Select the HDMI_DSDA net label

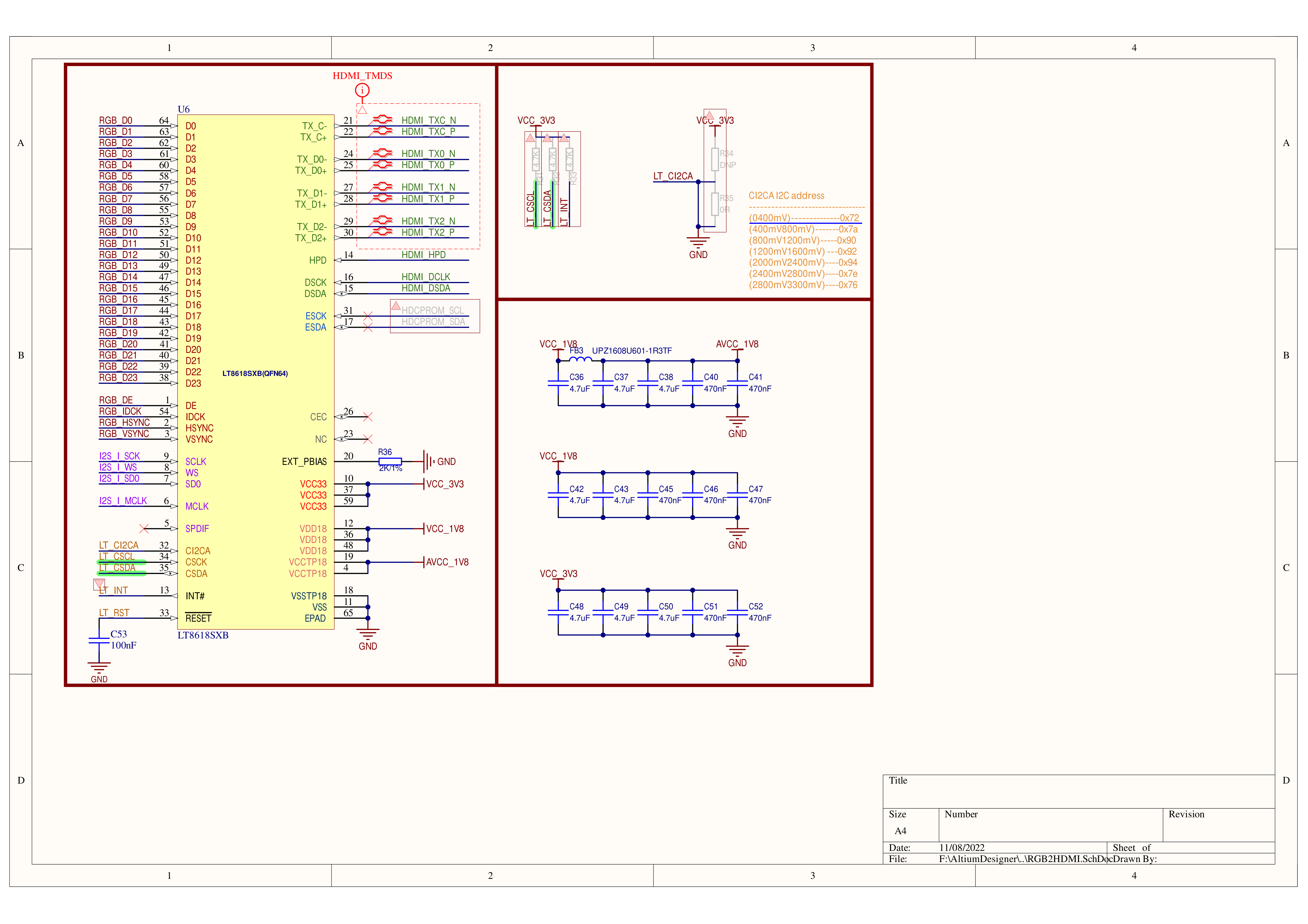tap(426, 288)
